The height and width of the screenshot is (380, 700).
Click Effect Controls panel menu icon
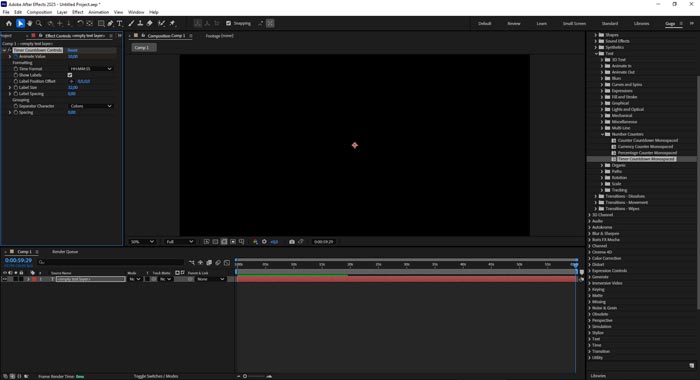111,36
